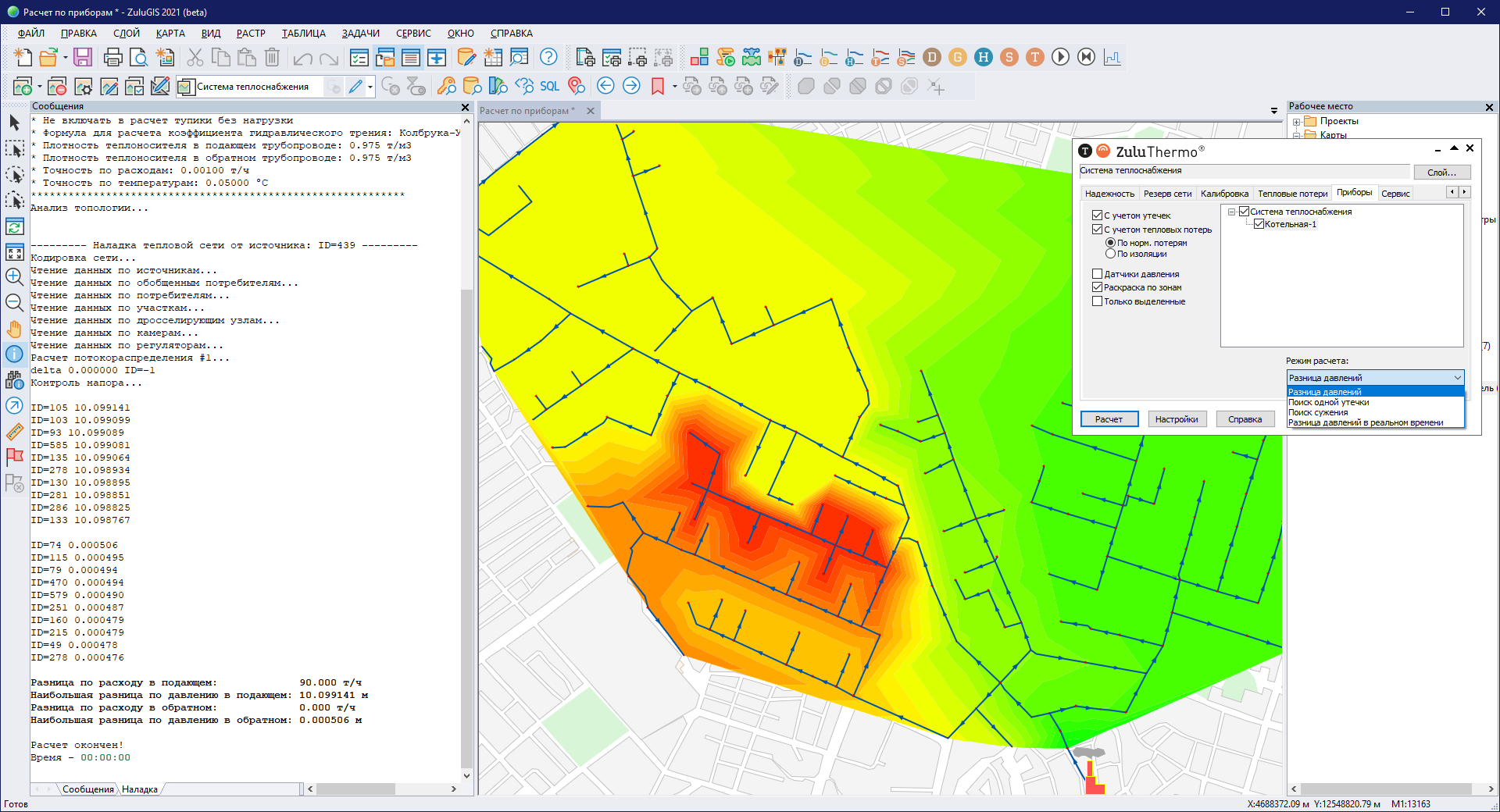Click the 'Настройки' button

pyautogui.click(x=1176, y=419)
